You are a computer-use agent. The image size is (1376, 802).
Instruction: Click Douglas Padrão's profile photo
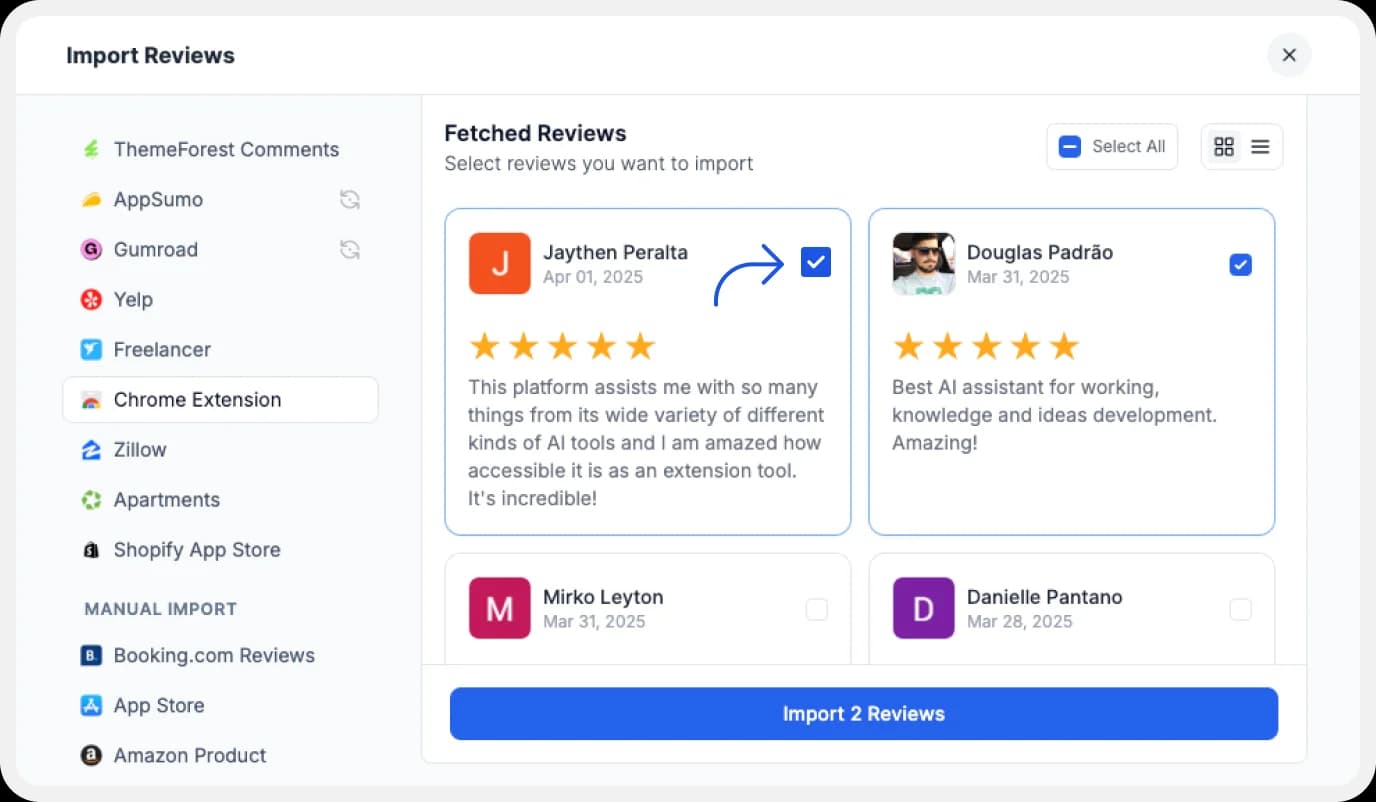(x=923, y=264)
